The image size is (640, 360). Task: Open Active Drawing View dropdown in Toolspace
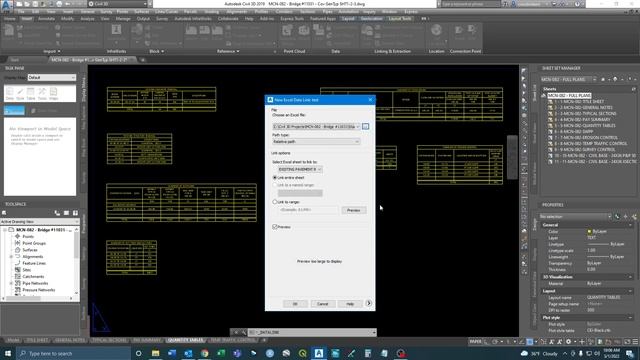(x=40, y=222)
